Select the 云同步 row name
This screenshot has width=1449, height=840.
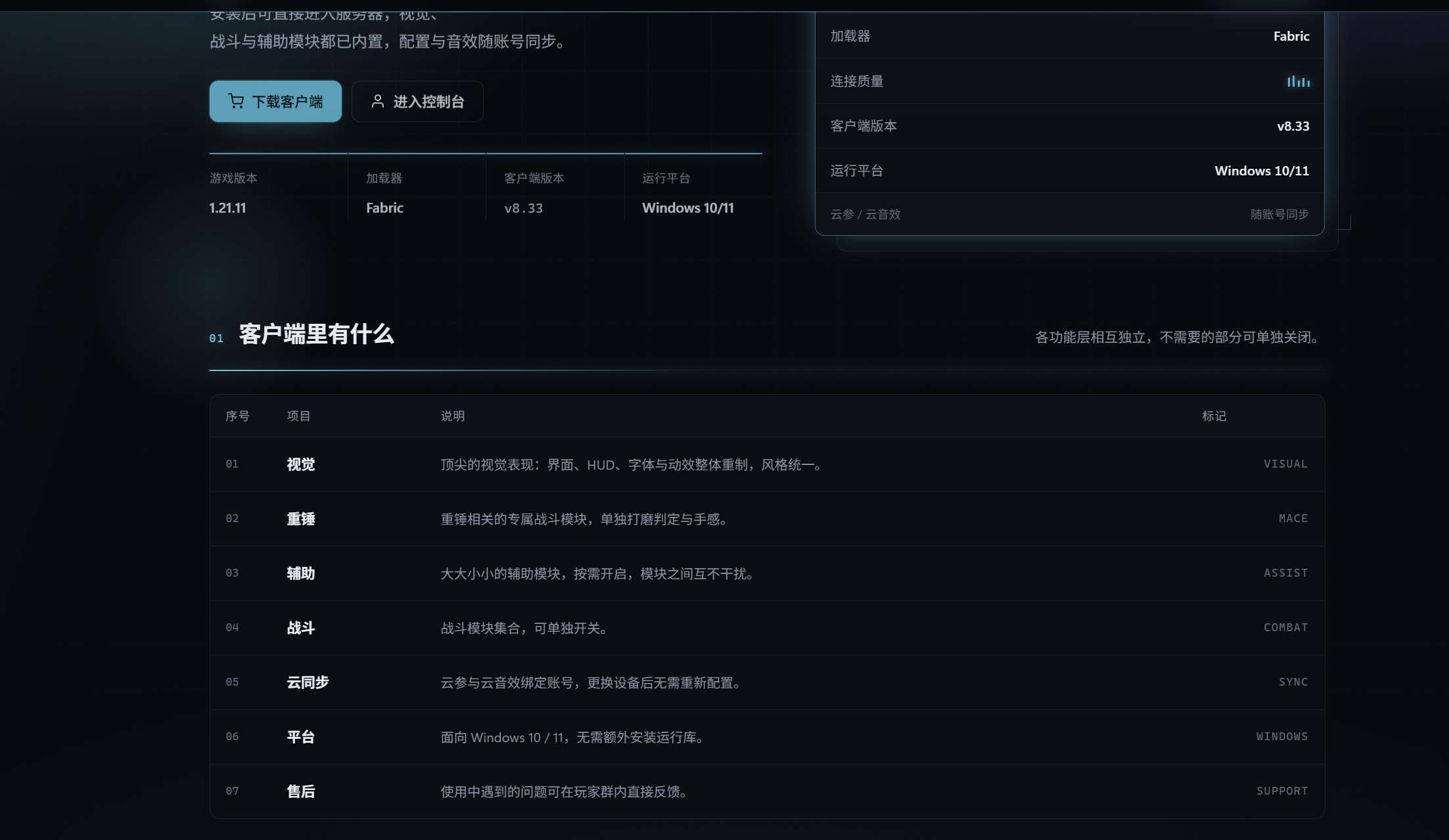pyautogui.click(x=308, y=682)
